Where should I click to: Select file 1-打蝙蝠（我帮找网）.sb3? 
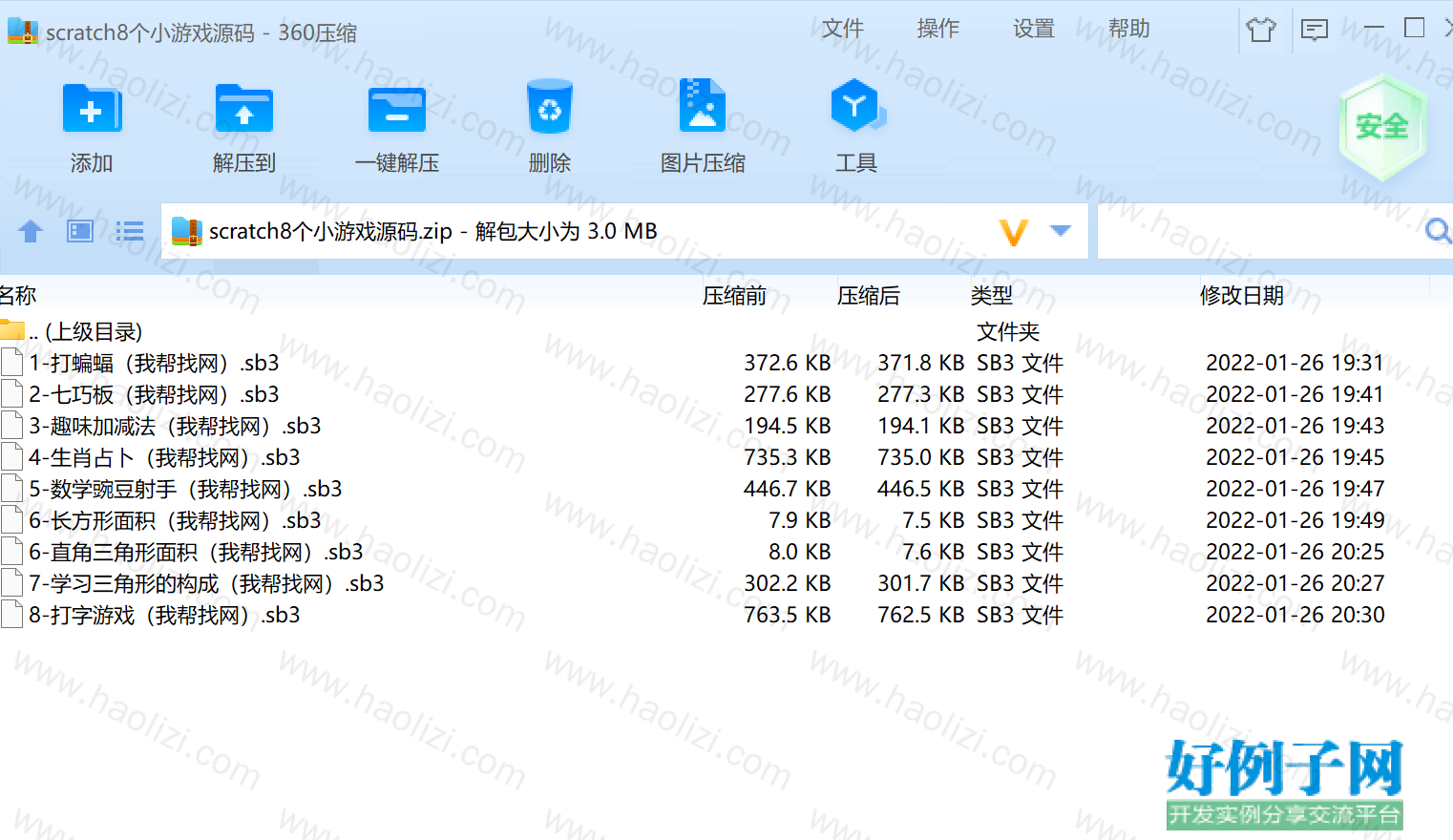[154, 363]
